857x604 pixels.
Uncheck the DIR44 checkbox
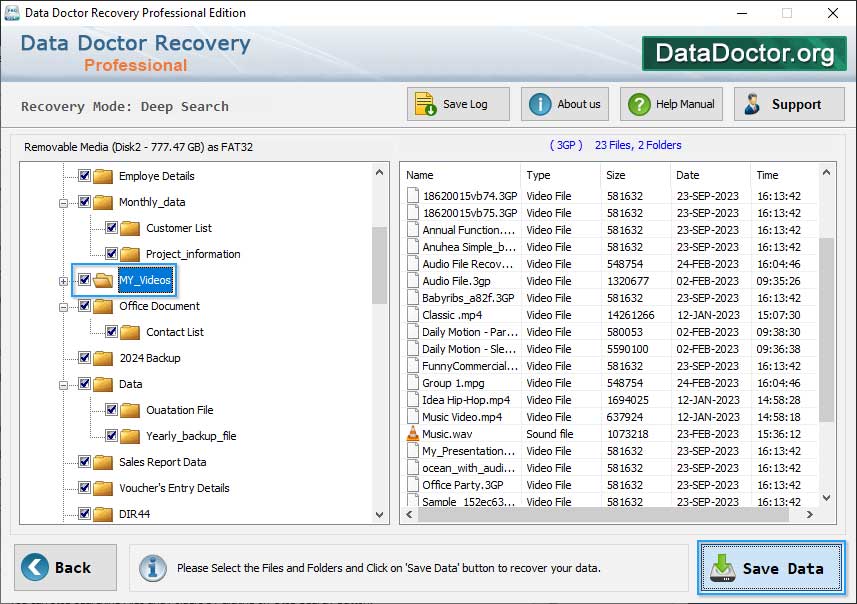click(x=84, y=513)
